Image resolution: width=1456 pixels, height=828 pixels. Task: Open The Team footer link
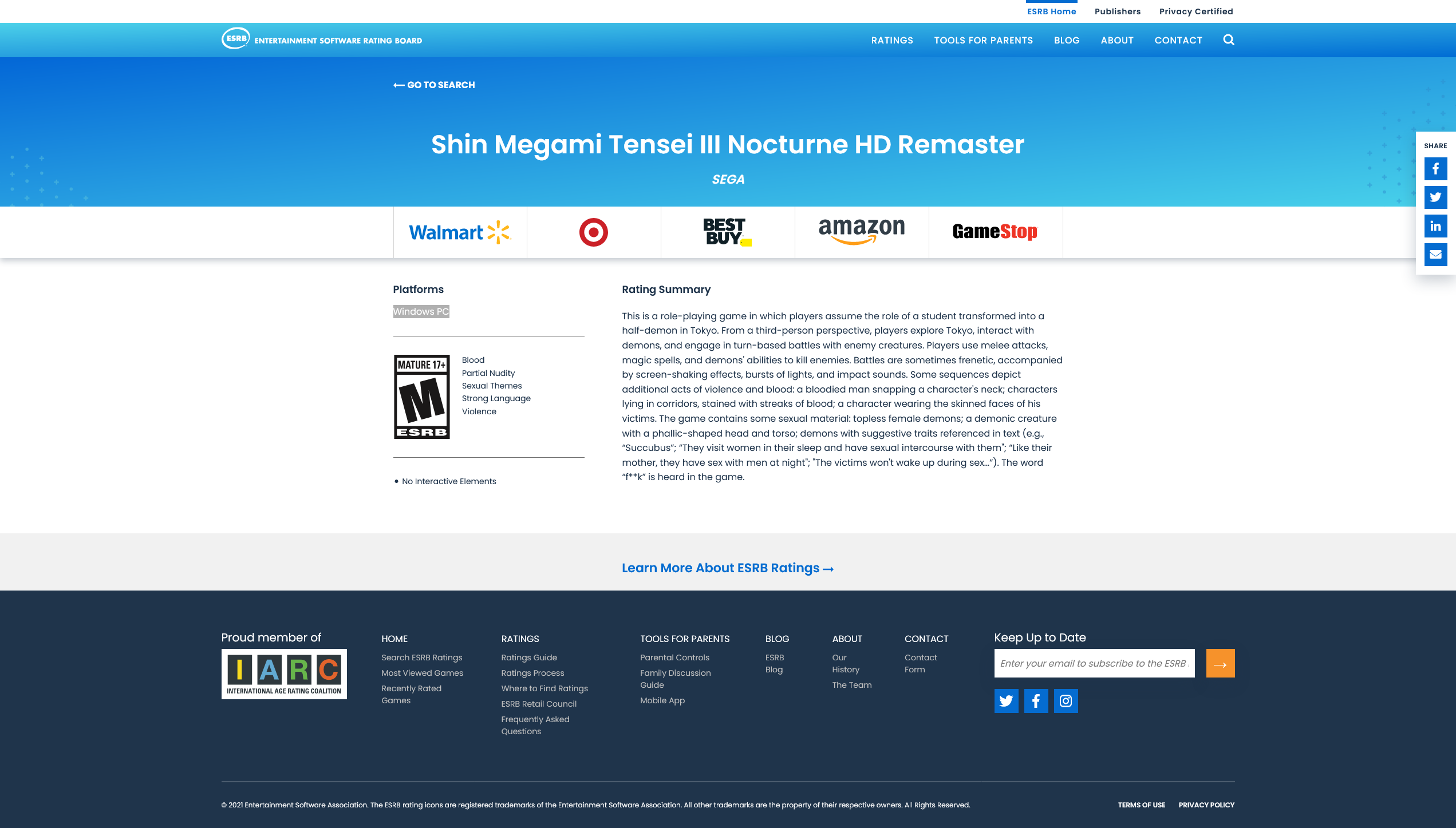coord(852,685)
